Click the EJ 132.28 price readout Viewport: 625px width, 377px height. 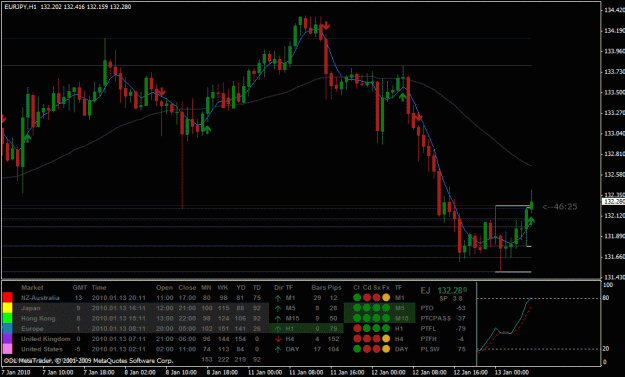[443, 291]
